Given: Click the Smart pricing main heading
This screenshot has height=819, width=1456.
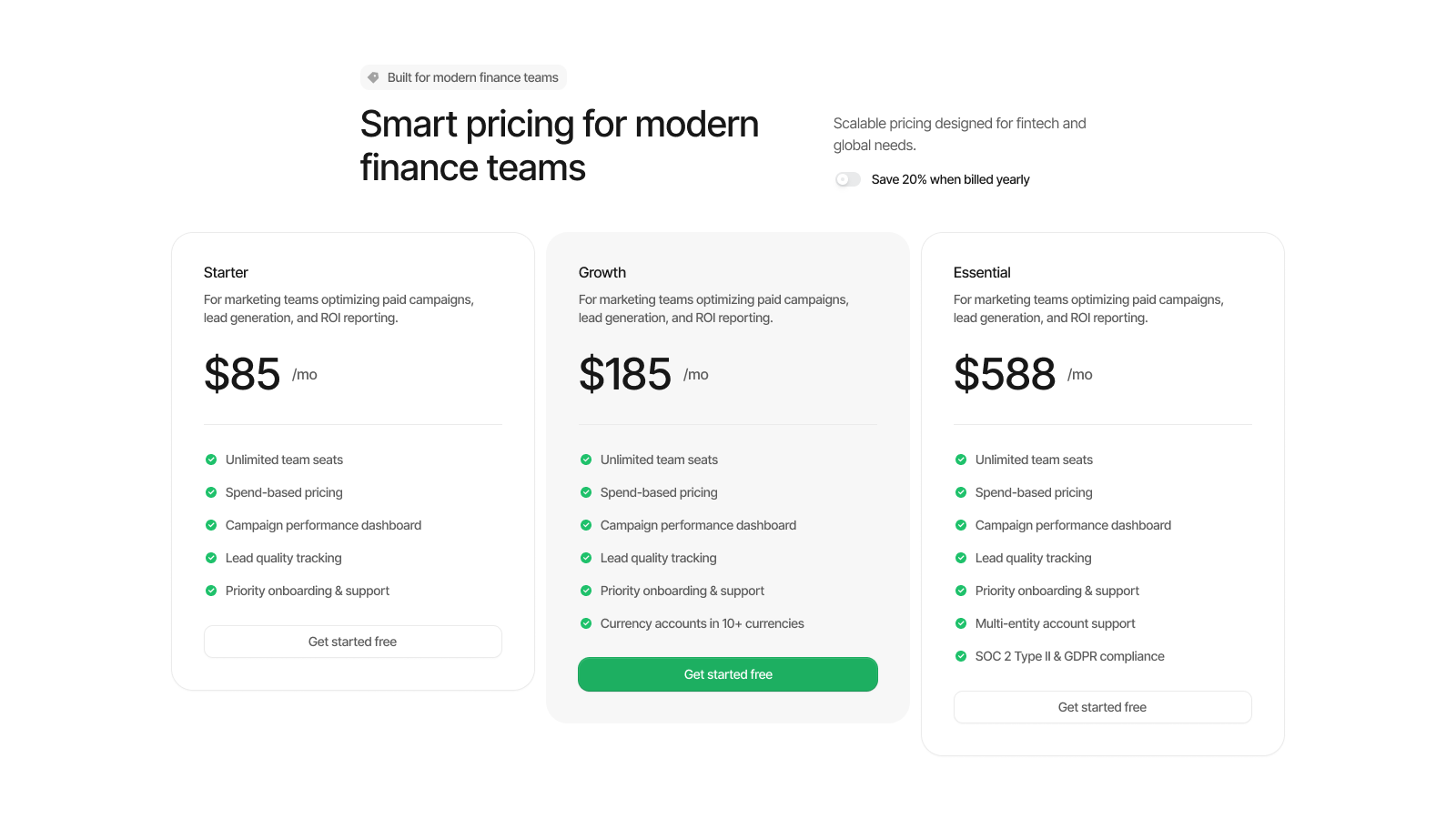Looking at the screenshot, I should coord(559,146).
